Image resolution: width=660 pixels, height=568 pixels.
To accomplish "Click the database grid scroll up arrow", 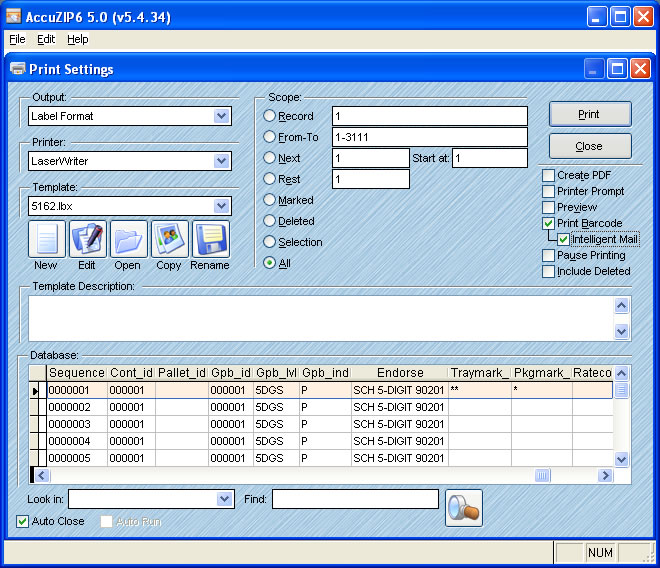I will coord(621,373).
